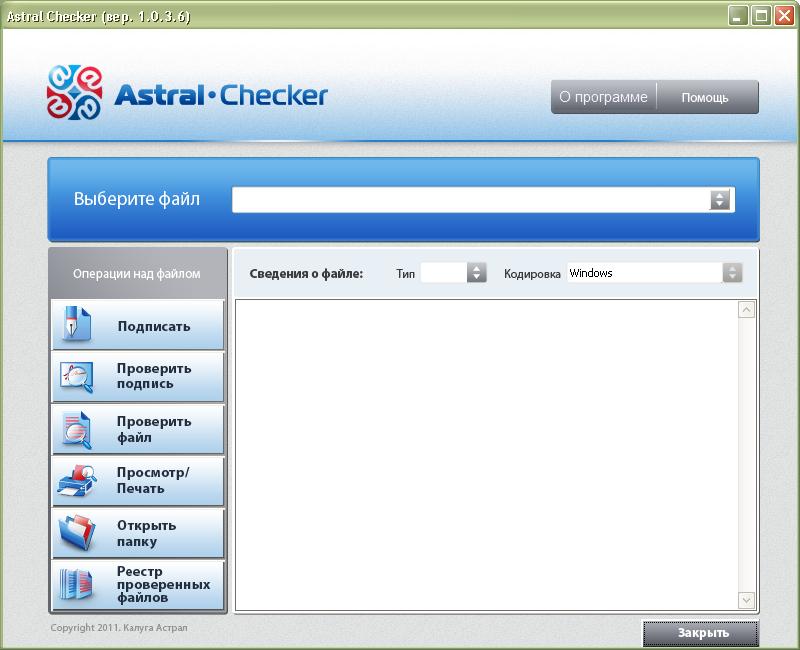
Task: Click the folder icon for Открыть папку
Action: point(77,533)
